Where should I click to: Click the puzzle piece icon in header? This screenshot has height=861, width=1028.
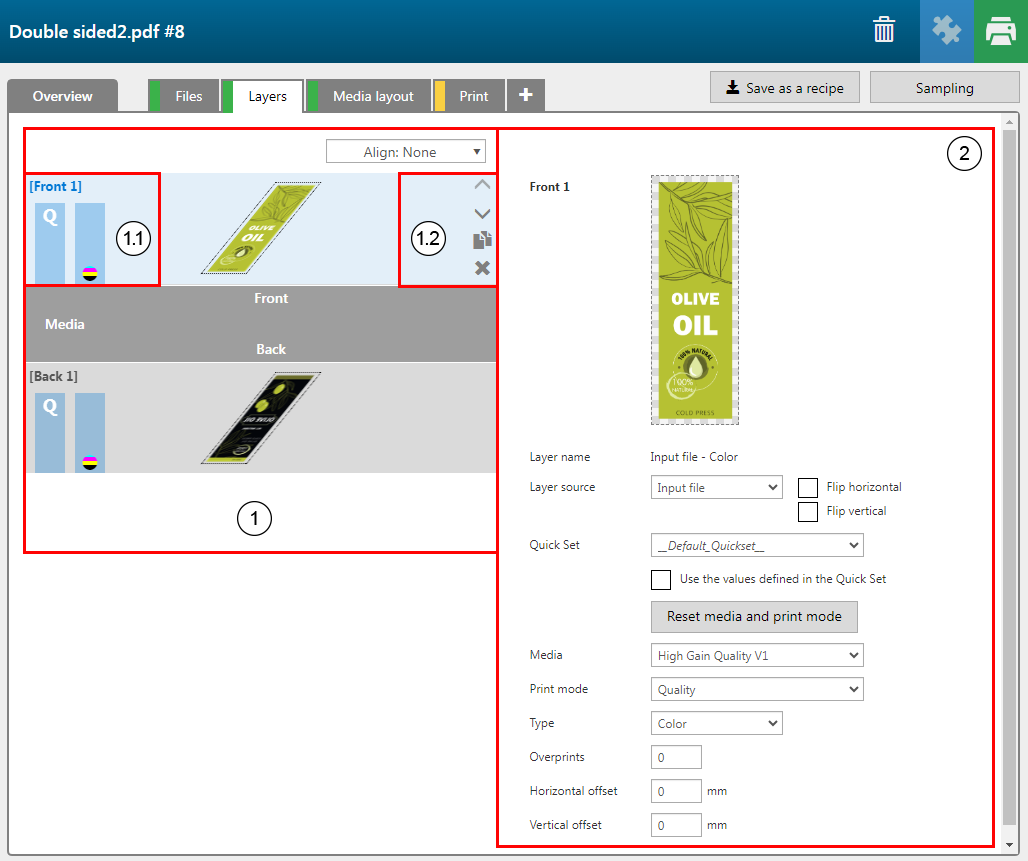(946, 31)
